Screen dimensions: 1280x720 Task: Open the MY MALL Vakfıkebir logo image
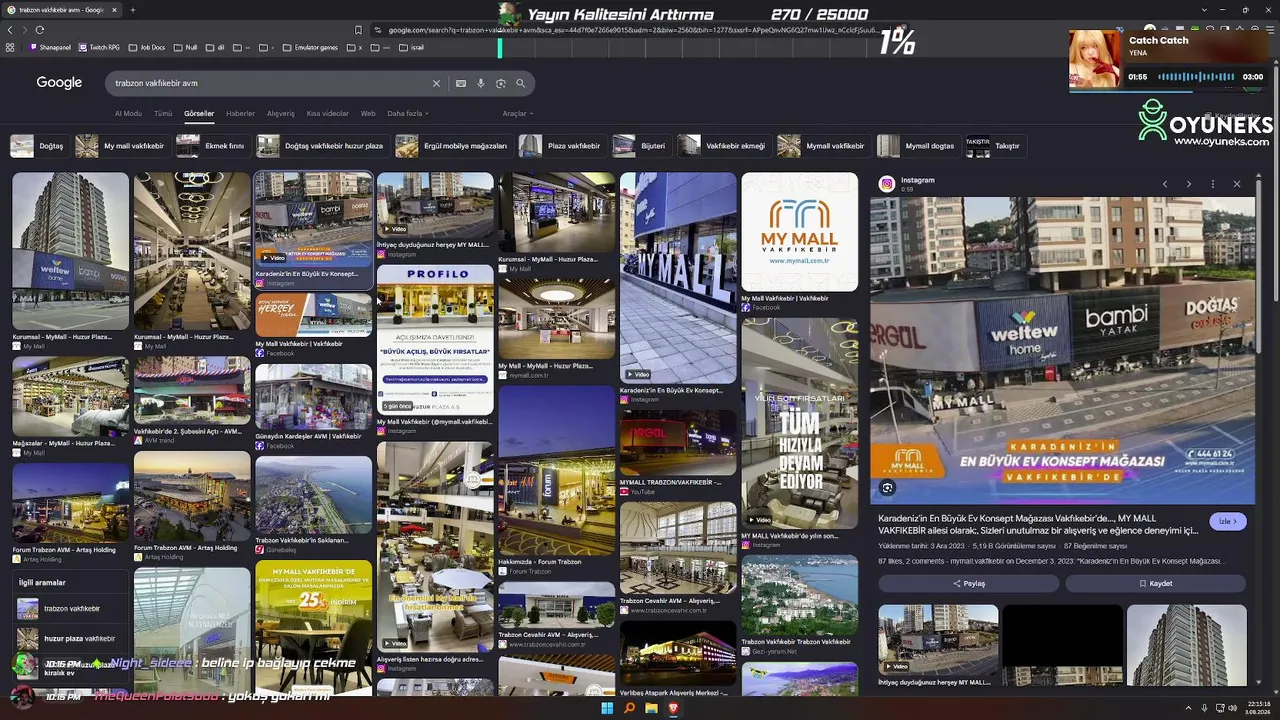coord(799,232)
